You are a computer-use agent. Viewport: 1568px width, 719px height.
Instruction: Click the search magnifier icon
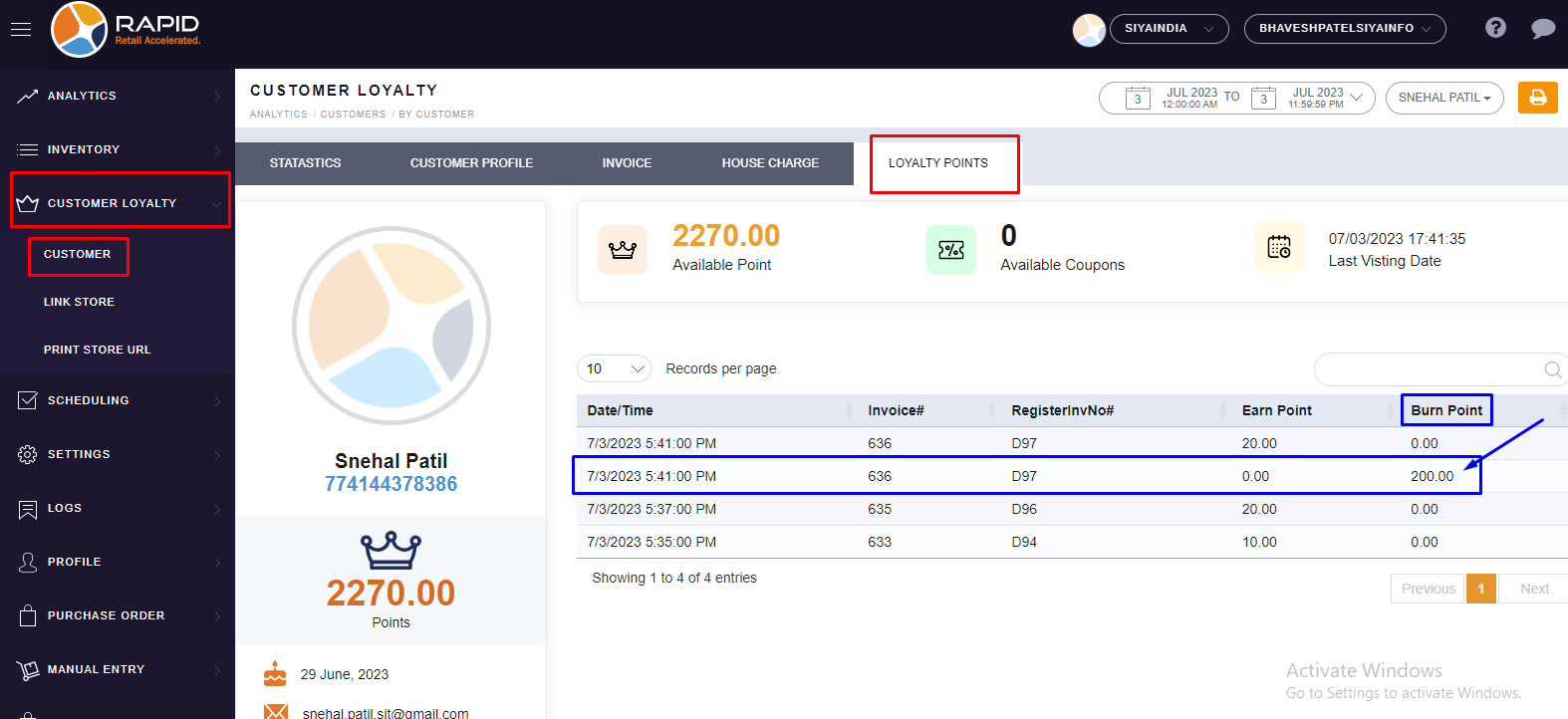click(x=1552, y=369)
